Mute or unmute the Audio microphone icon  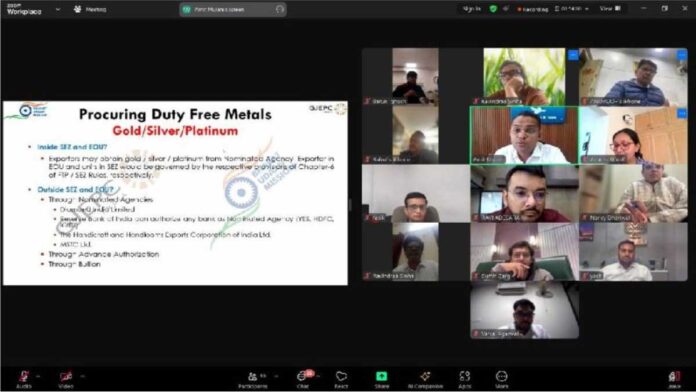pyautogui.click(x=24, y=376)
